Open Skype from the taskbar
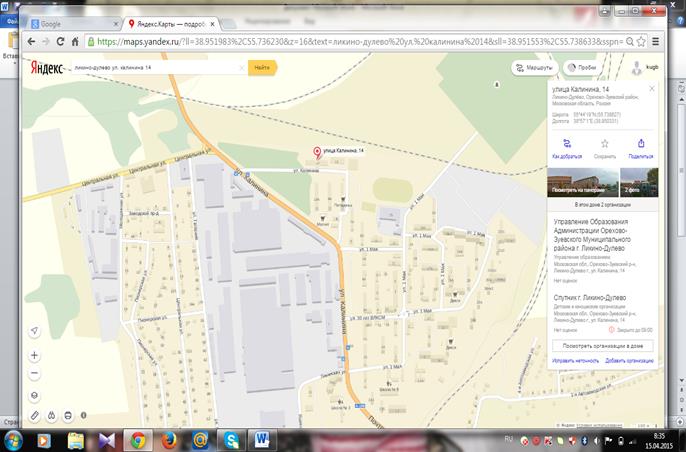 231,441
